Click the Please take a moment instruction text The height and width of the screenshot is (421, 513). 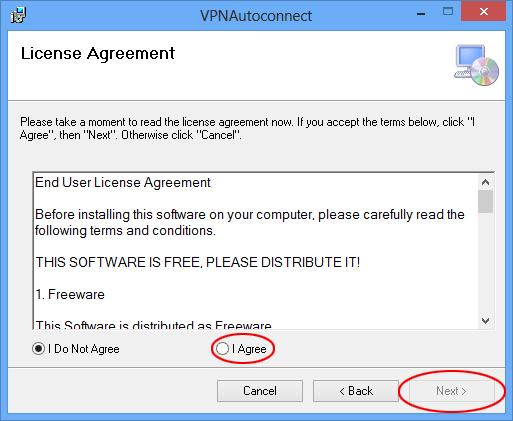pos(247,128)
